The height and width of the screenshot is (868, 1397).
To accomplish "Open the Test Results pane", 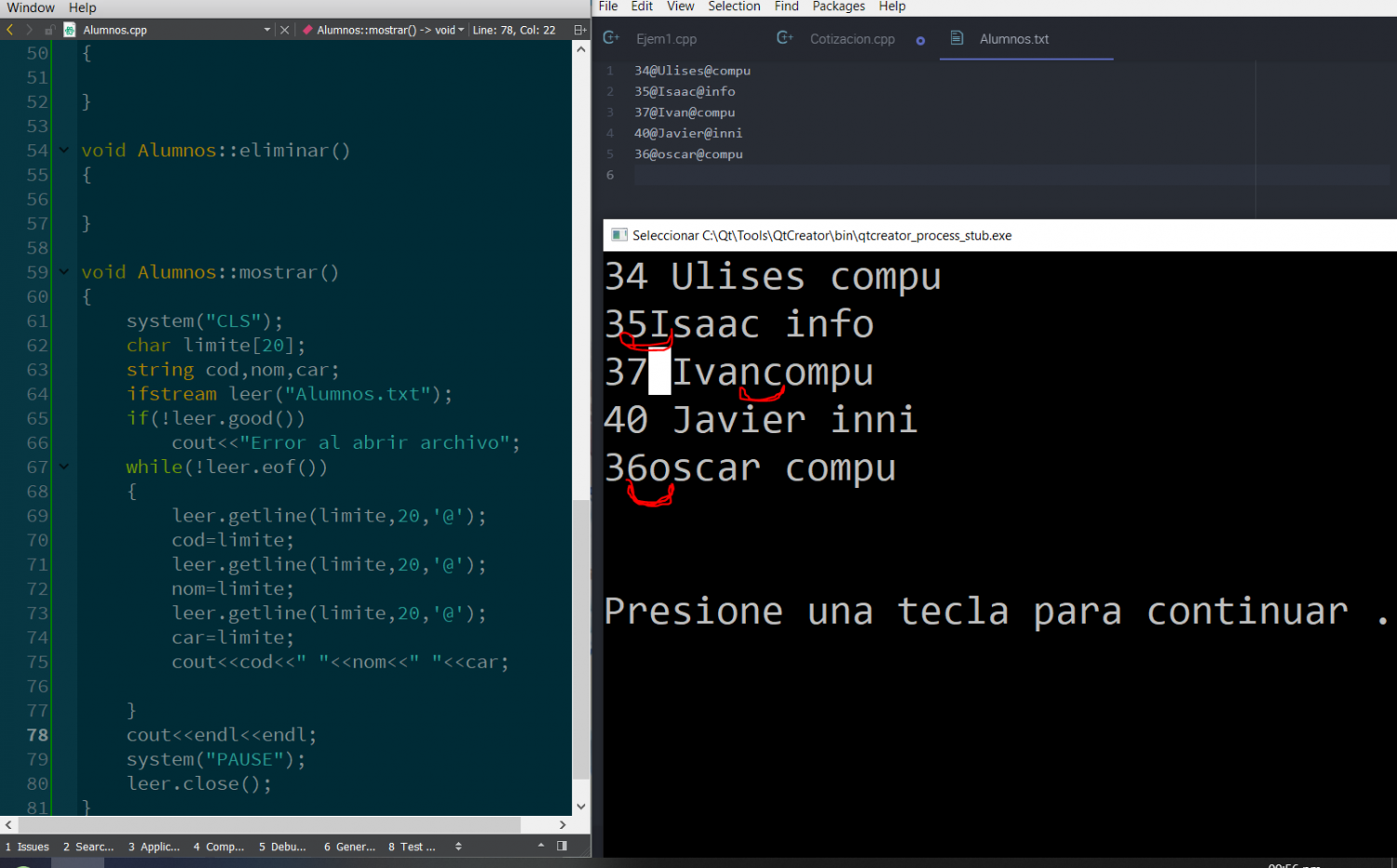I will [x=412, y=847].
